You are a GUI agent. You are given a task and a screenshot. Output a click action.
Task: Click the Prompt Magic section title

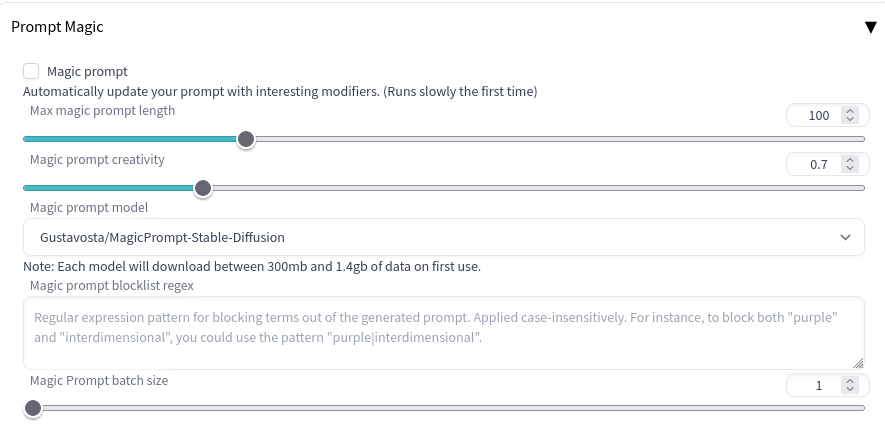click(57, 27)
